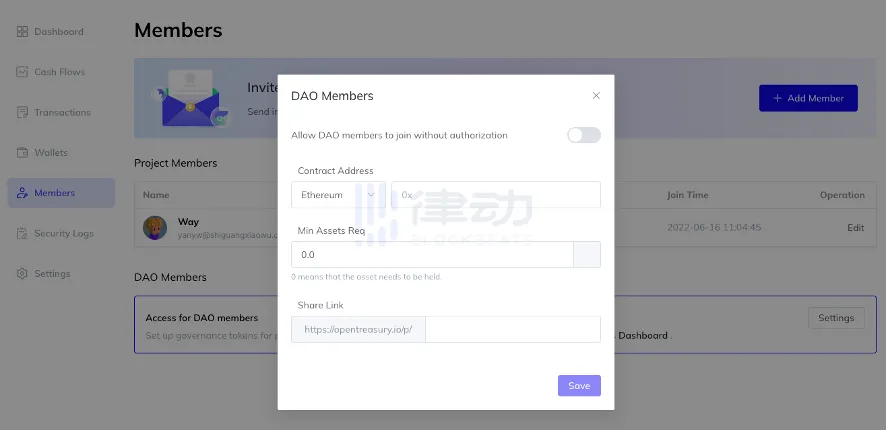Close the DAO Members dialog
Image resolution: width=887 pixels, height=431 pixels.
pyautogui.click(x=596, y=96)
